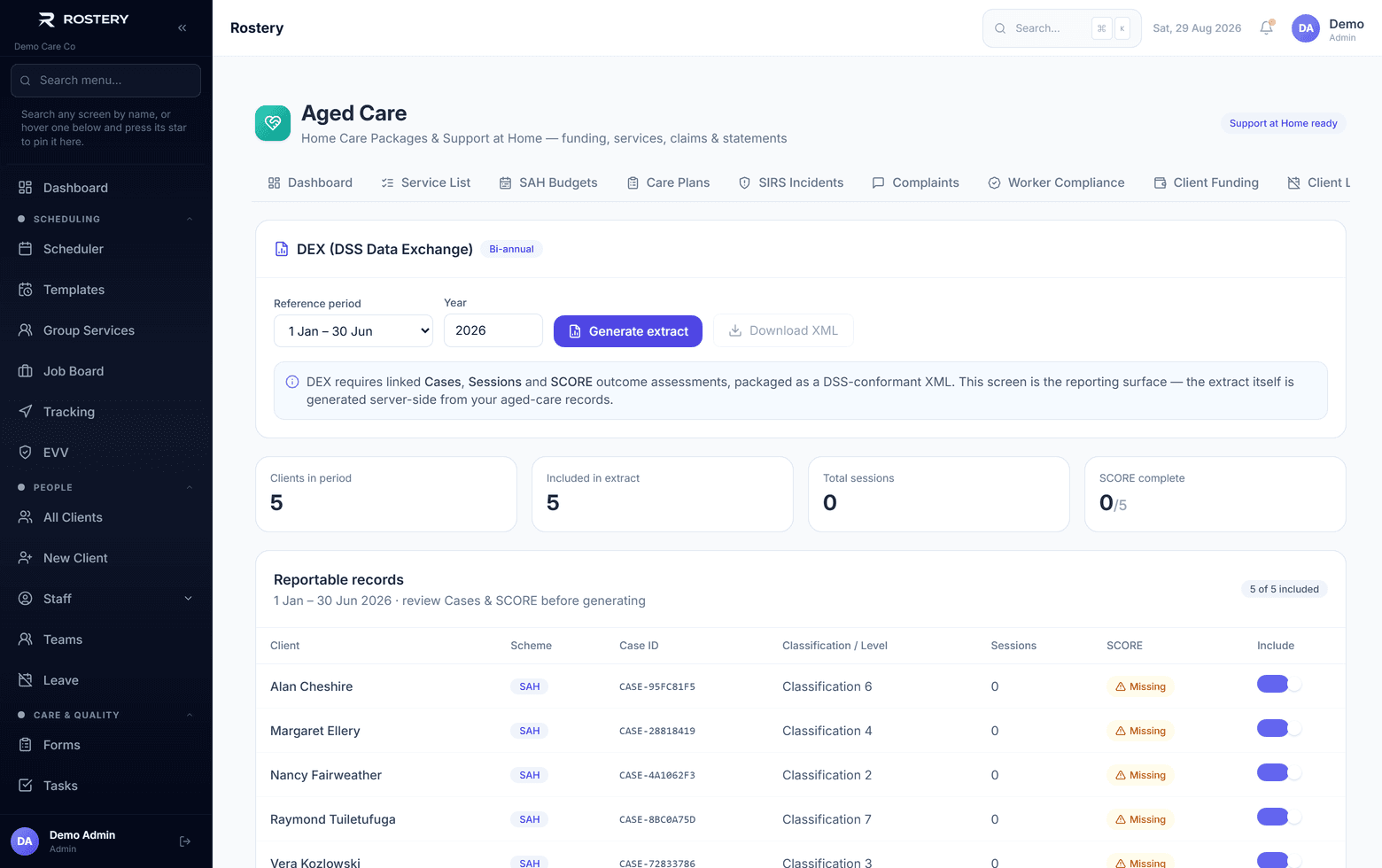The image size is (1382, 868).
Task: Go to Group Services
Action: 106,330
